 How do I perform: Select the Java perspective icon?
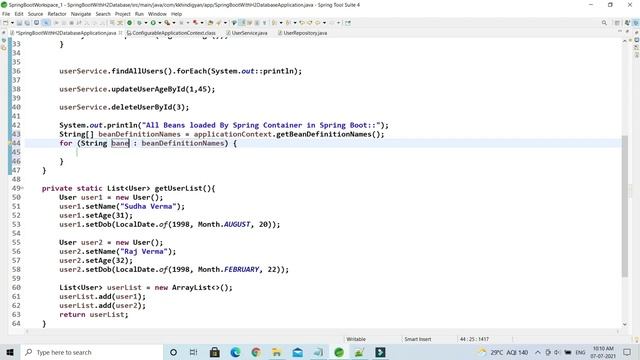[627, 23]
